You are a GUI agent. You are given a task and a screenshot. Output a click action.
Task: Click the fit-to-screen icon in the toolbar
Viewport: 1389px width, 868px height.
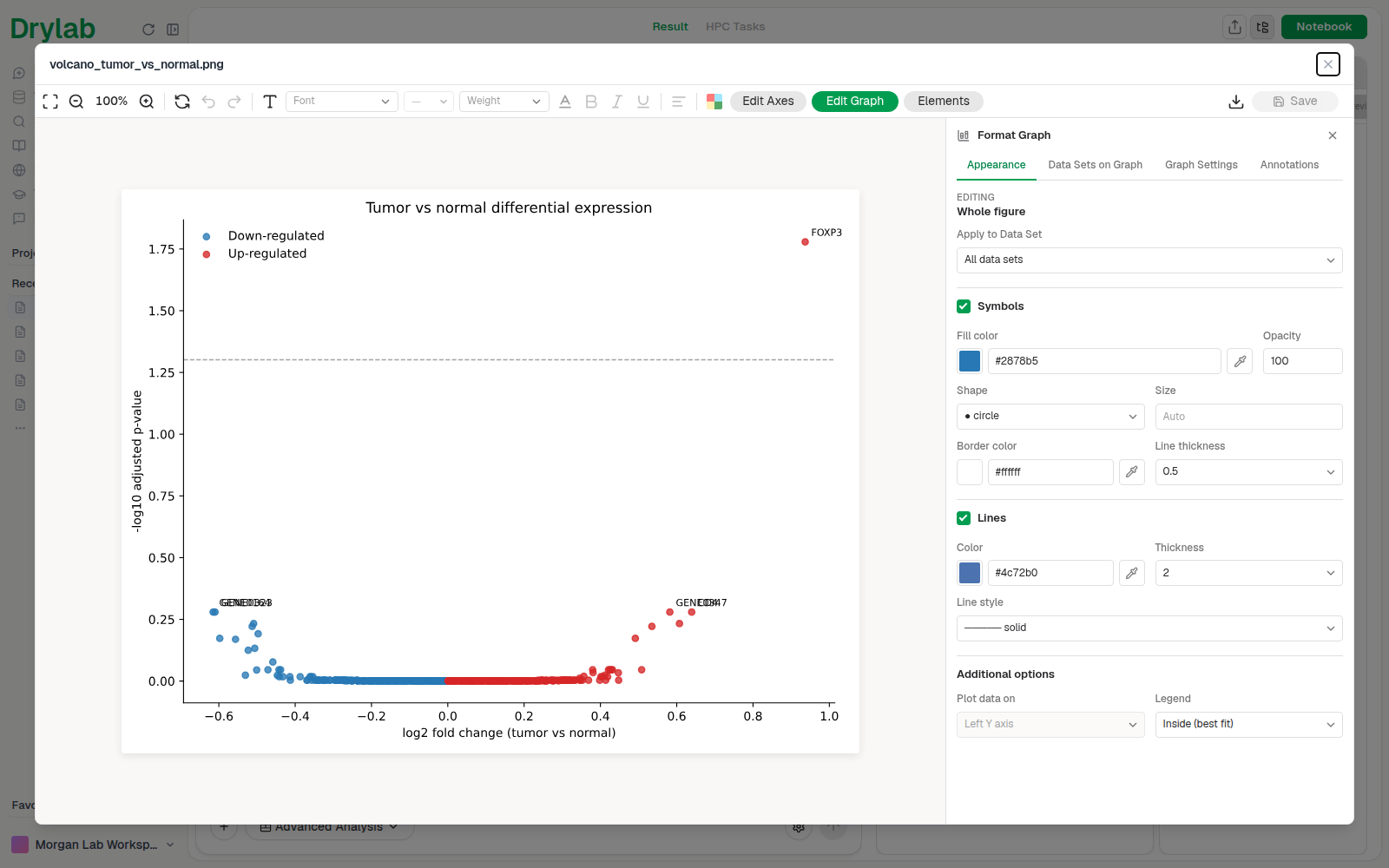pos(50,102)
